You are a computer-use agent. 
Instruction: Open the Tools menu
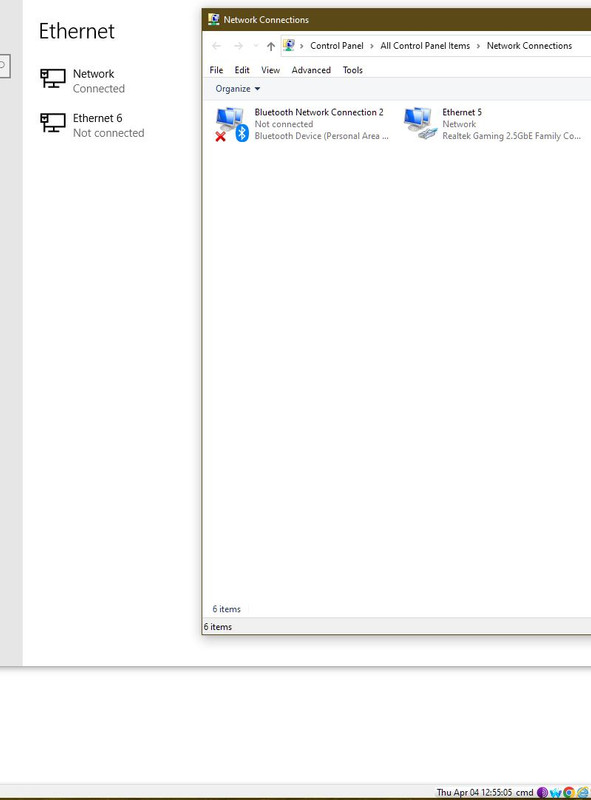tap(353, 70)
